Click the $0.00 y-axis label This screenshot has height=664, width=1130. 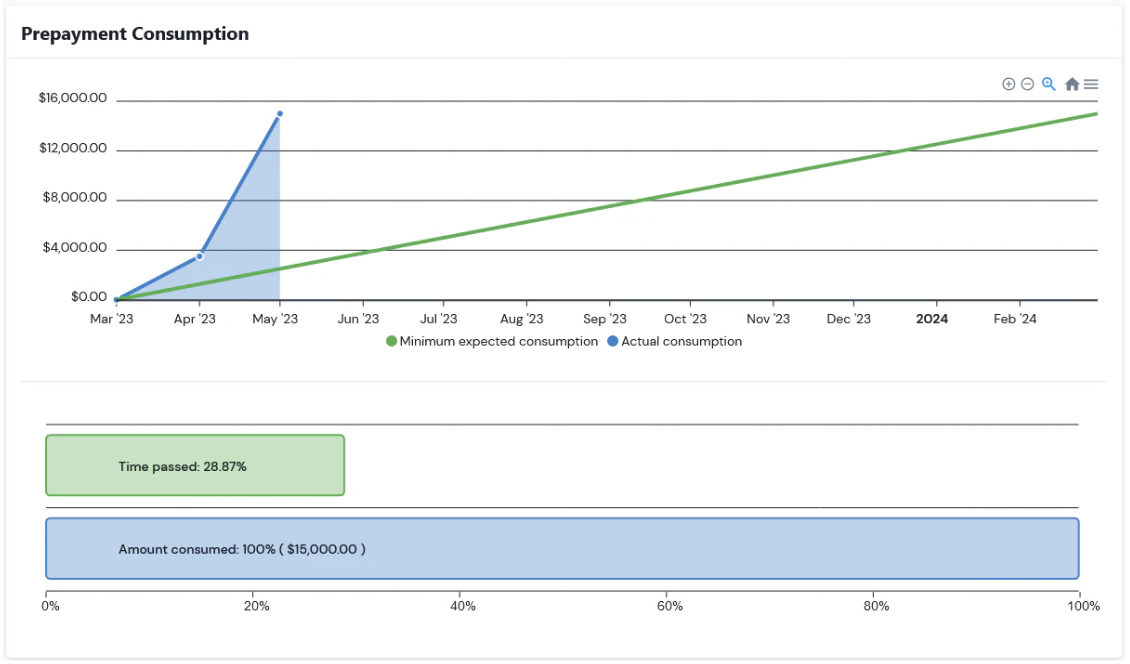coord(89,296)
